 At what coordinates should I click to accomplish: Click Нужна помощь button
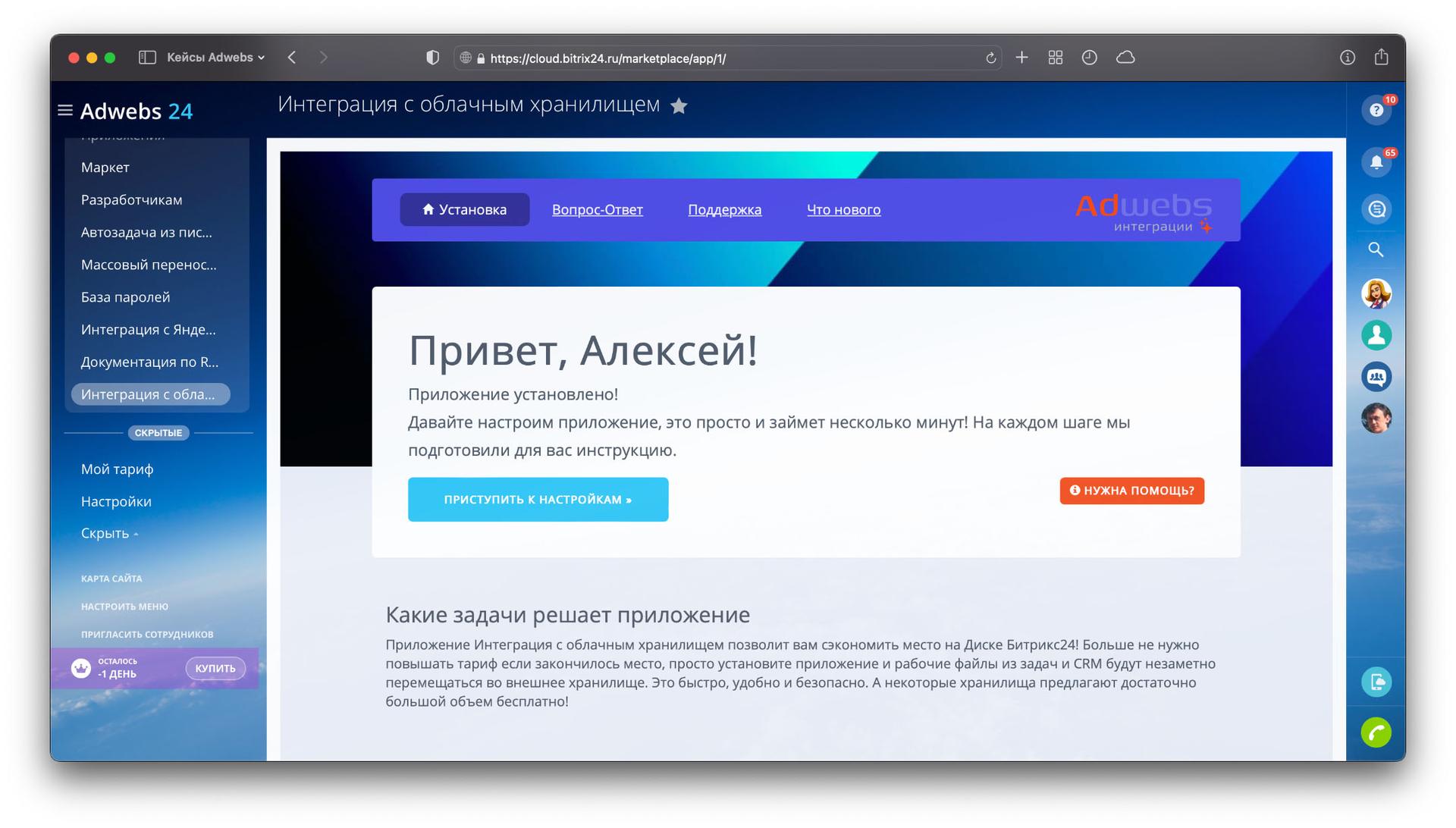click(1131, 491)
